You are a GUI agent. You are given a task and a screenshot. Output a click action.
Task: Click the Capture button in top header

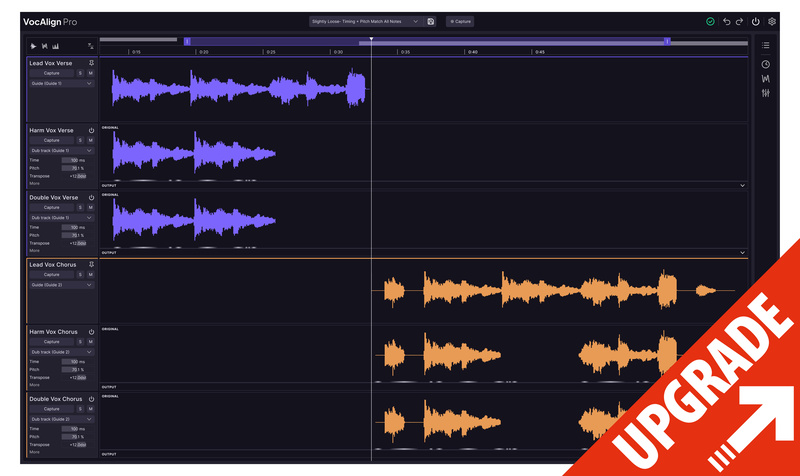click(460, 21)
